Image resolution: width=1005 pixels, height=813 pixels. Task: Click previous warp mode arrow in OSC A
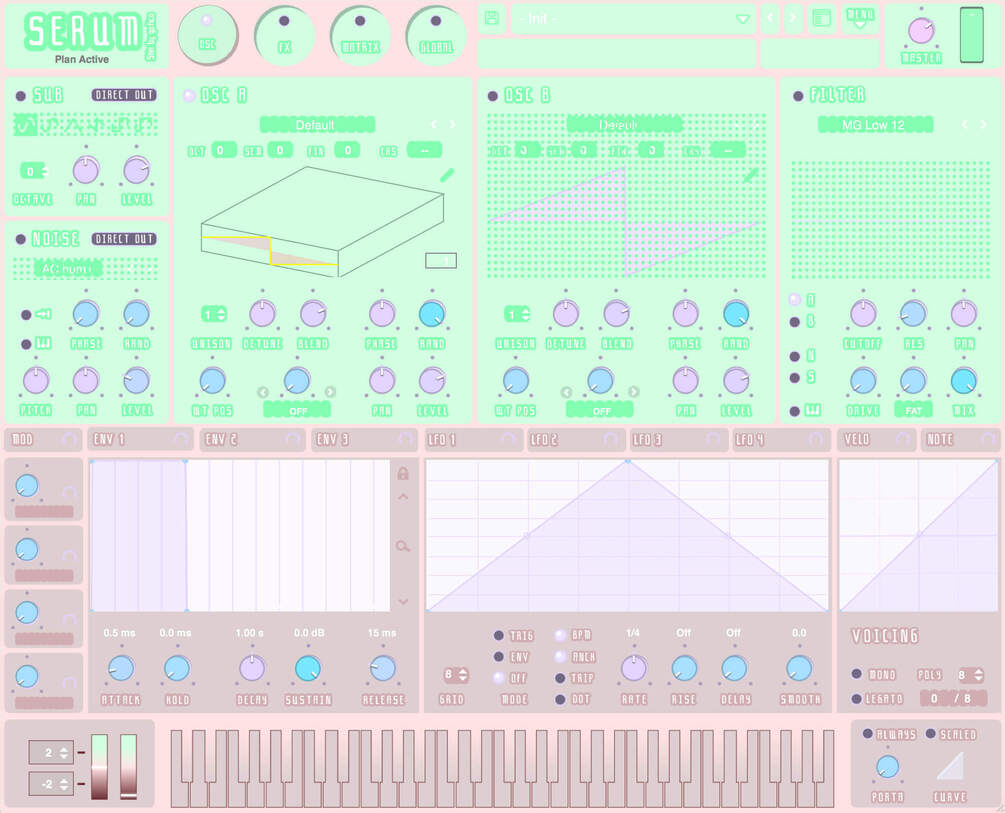point(263,392)
